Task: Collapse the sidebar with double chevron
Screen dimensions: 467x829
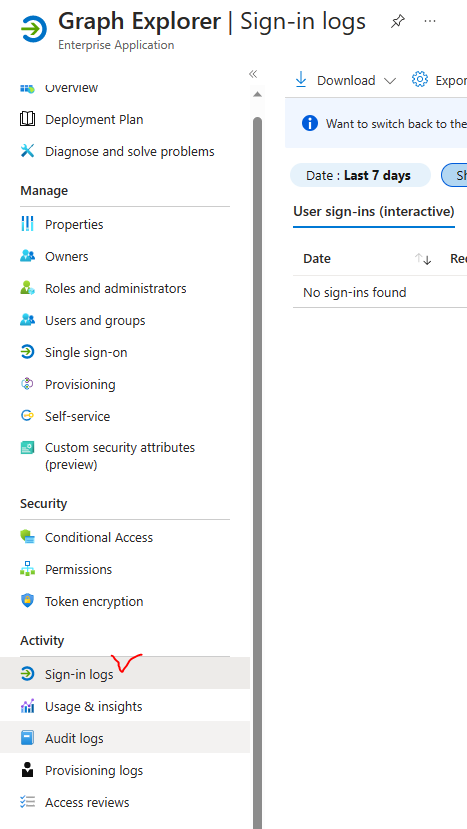Action: tap(253, 74)
